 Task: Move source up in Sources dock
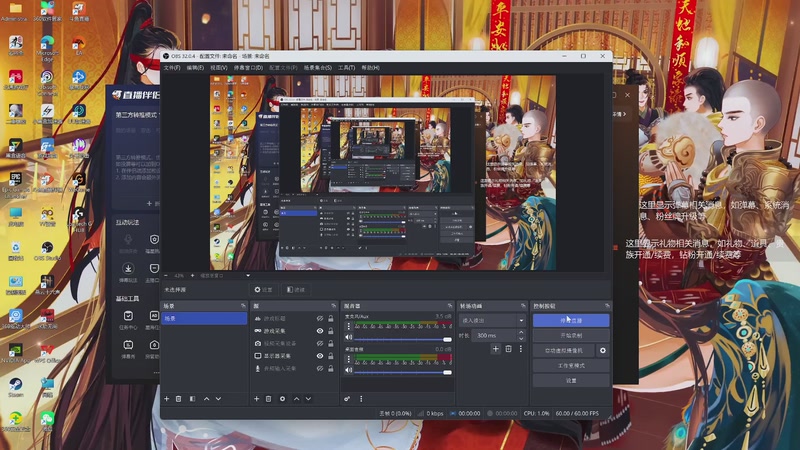point(296,398)
